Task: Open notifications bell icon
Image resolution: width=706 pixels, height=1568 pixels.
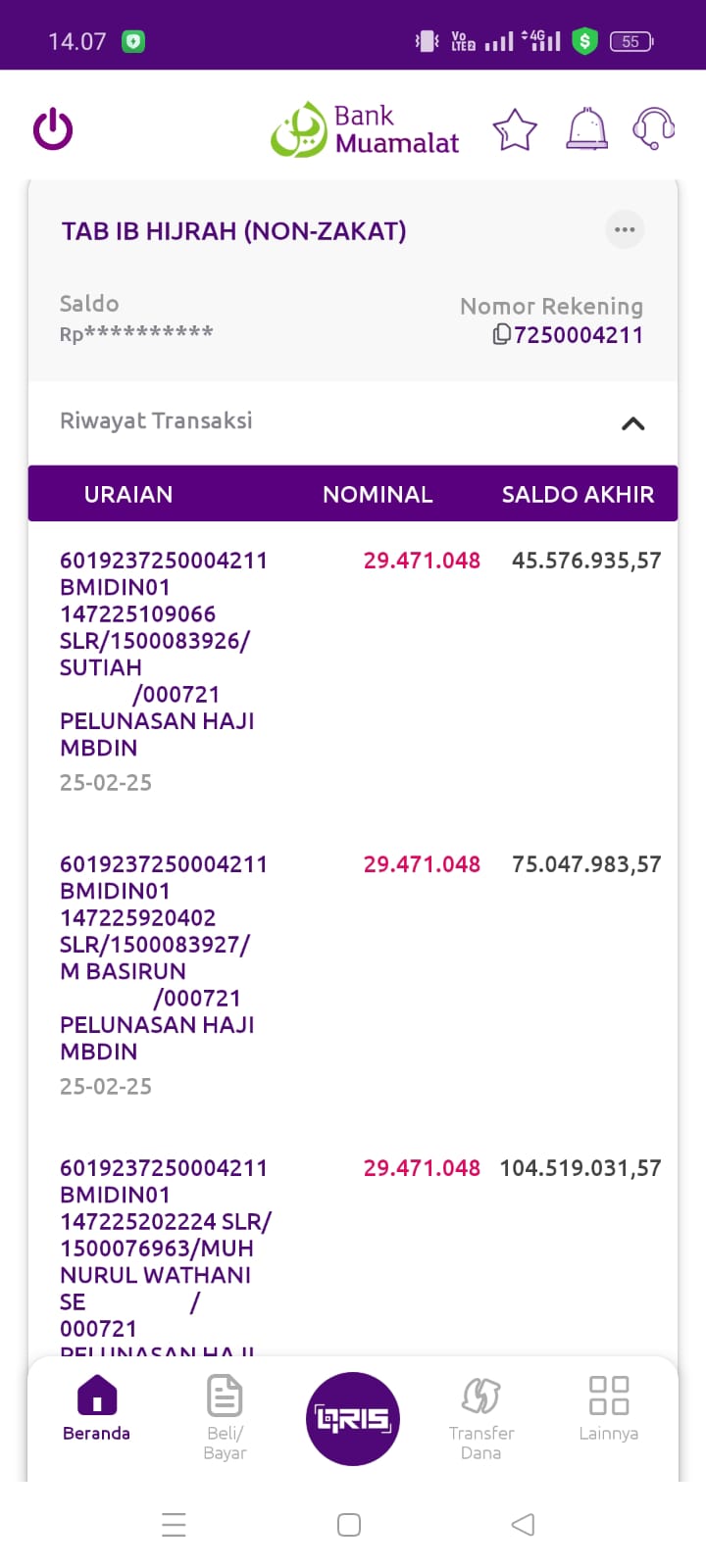Action: point(586,129)
